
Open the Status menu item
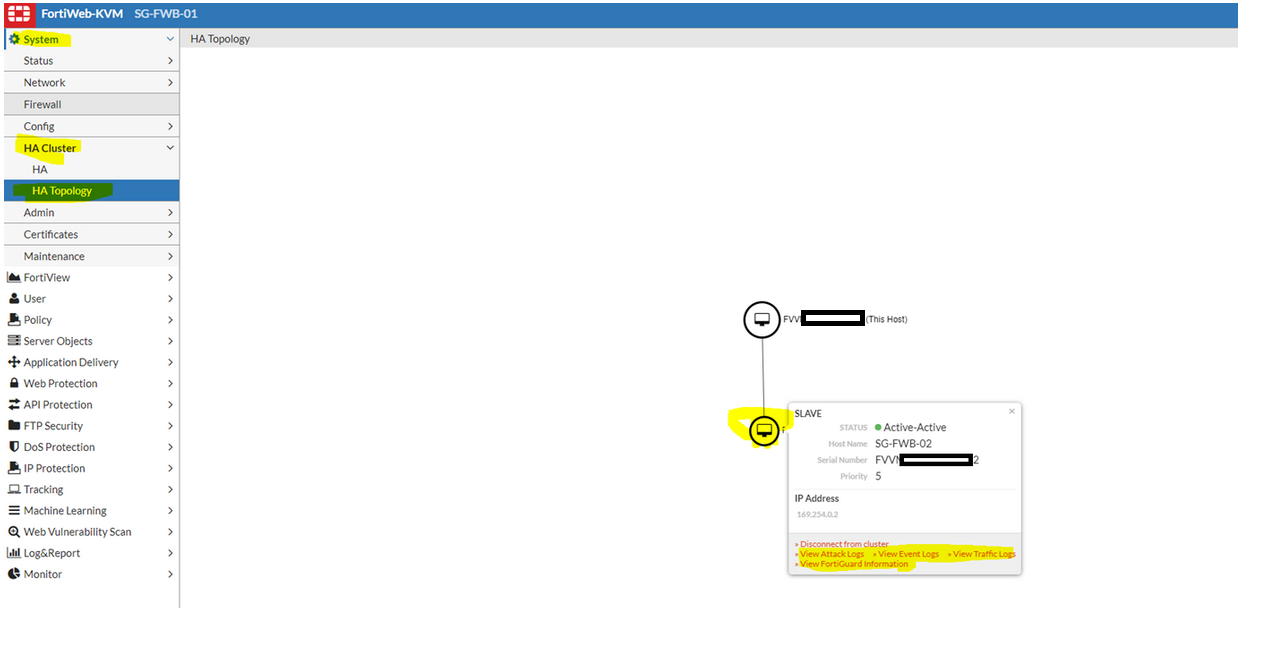(91, 61)
